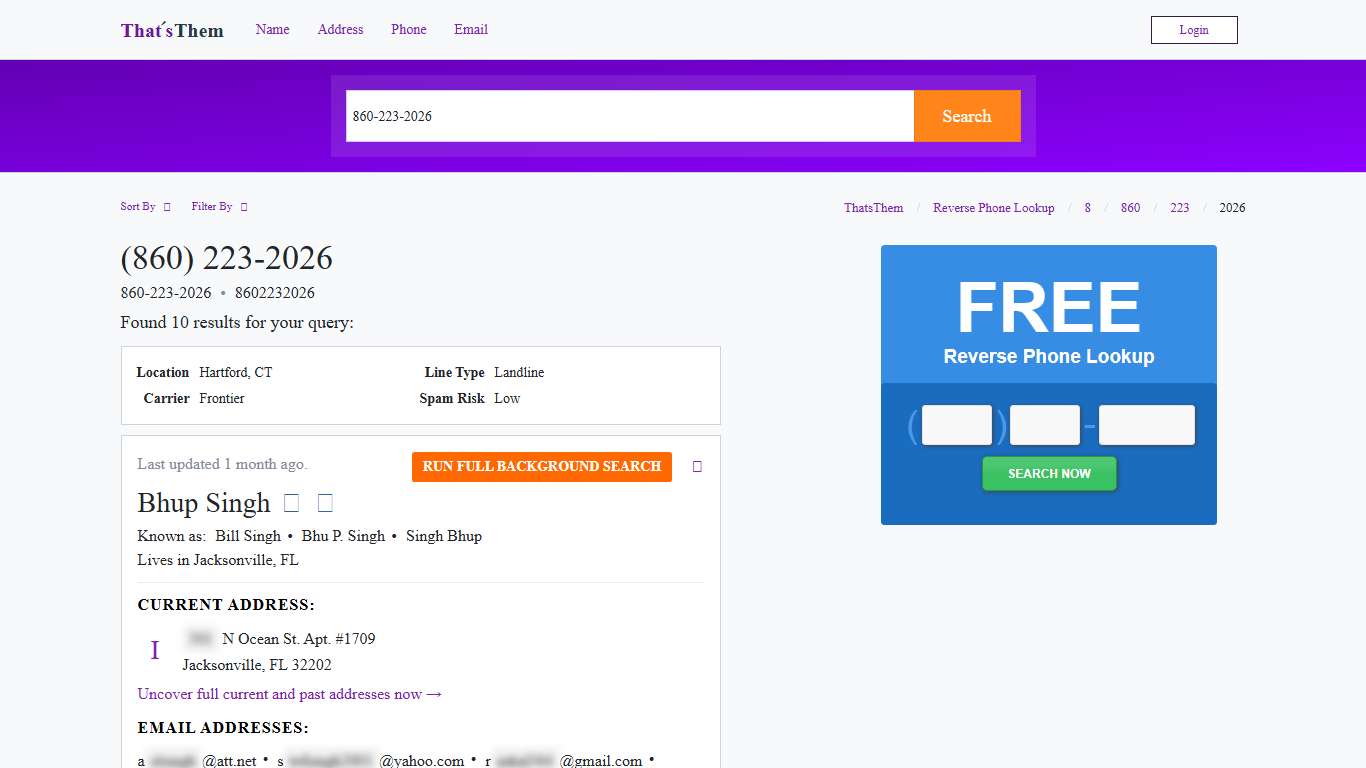The width and height of the screenshot is (1366, 768).
Task: Open the Address lookup menu item
Action: (x=340, y=30)
